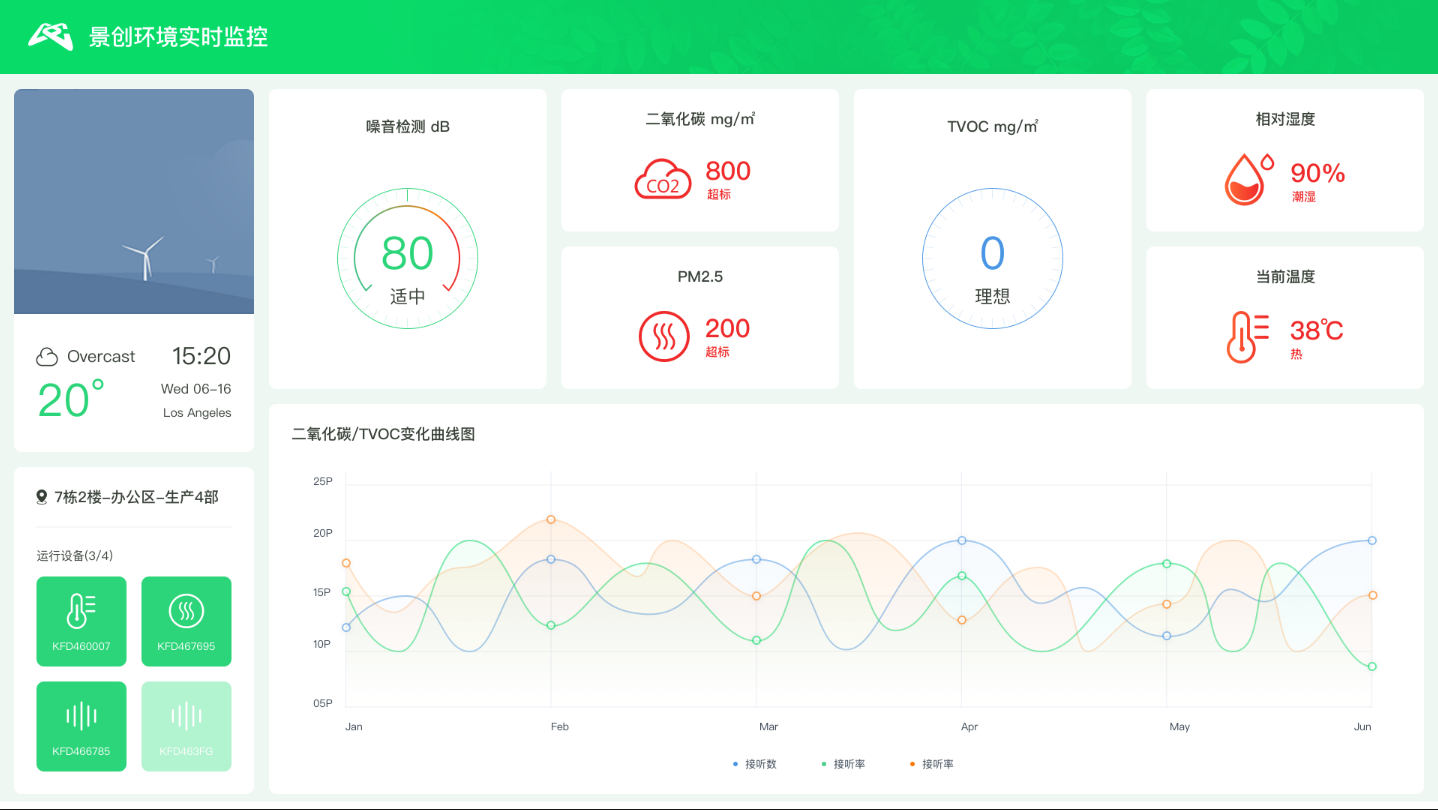Click the Overcast cloud weather icon

click(x=47, y=357)
